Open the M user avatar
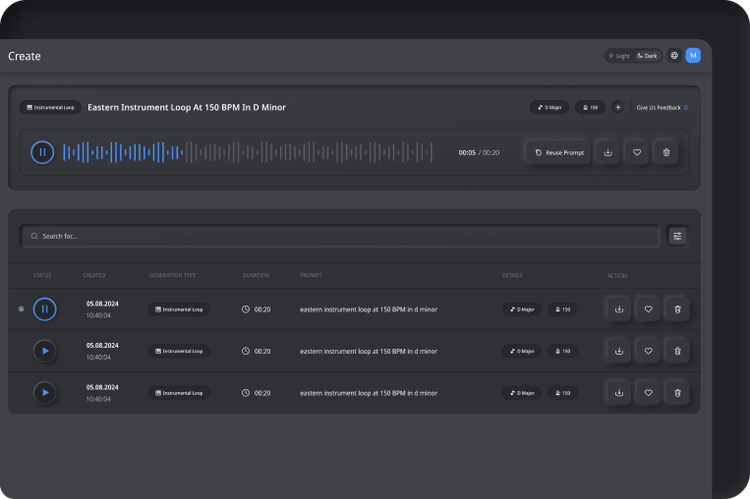The image size is (750, 499). coord(693,55)
